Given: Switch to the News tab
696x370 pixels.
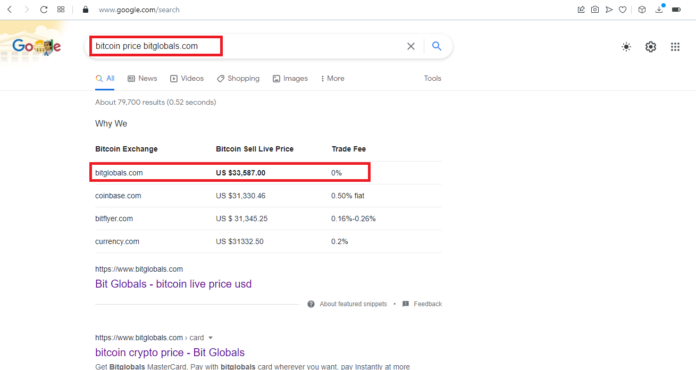Looking at the screenshot, I should click(x=142, y=79).
